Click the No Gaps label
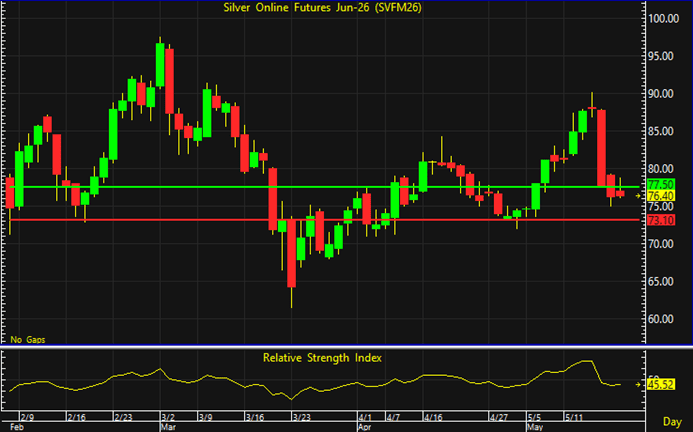This screenshot has height=432, width=693. click(28, 340)
